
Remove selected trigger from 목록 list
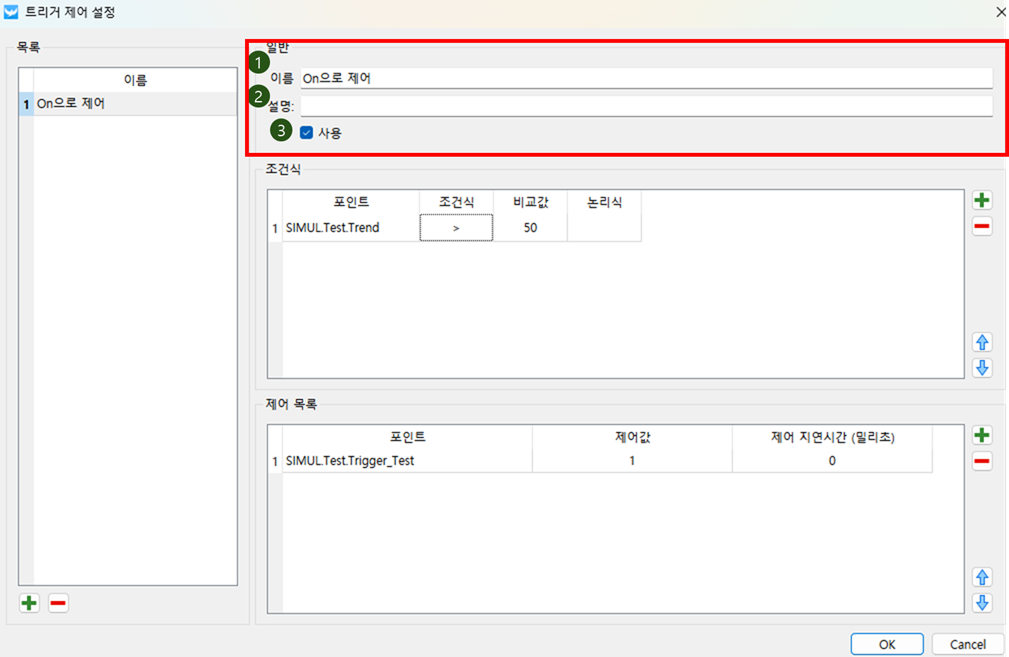[58, 603]
